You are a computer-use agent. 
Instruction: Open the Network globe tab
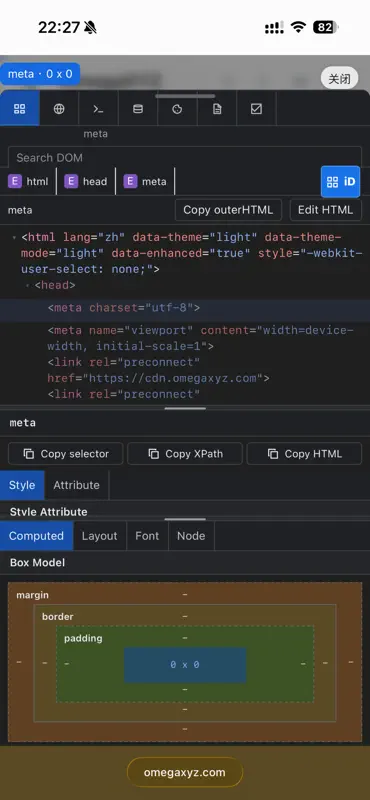click(59, 108)
